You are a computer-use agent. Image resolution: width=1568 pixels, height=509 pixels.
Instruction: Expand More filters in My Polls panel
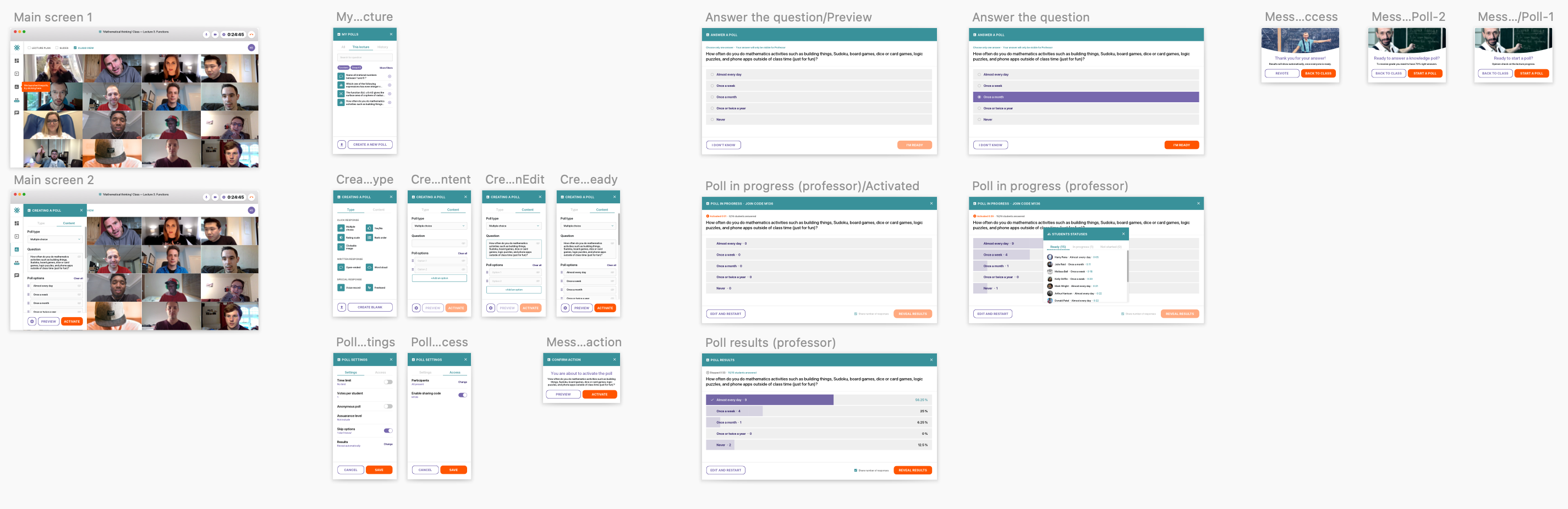(386, 68)
